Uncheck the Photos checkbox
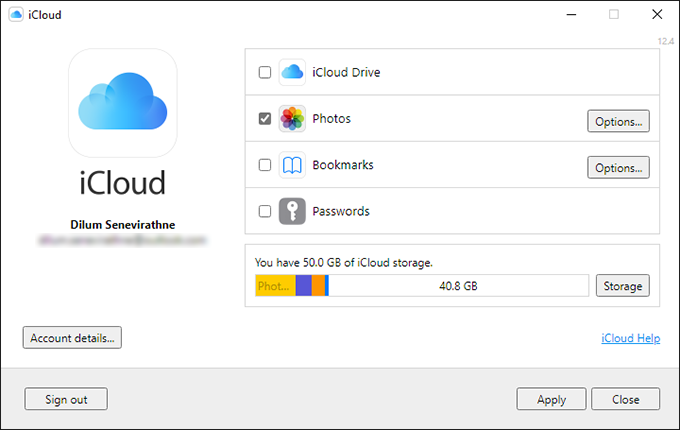Image resolution: width=680 pixels, height=430 pixels. pyautogui.click(x=265, y=119)
